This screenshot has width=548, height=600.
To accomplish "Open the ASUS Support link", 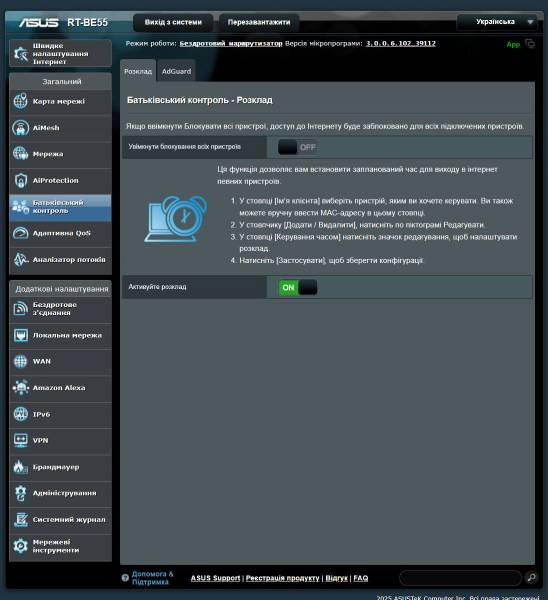I will (215, 578).
